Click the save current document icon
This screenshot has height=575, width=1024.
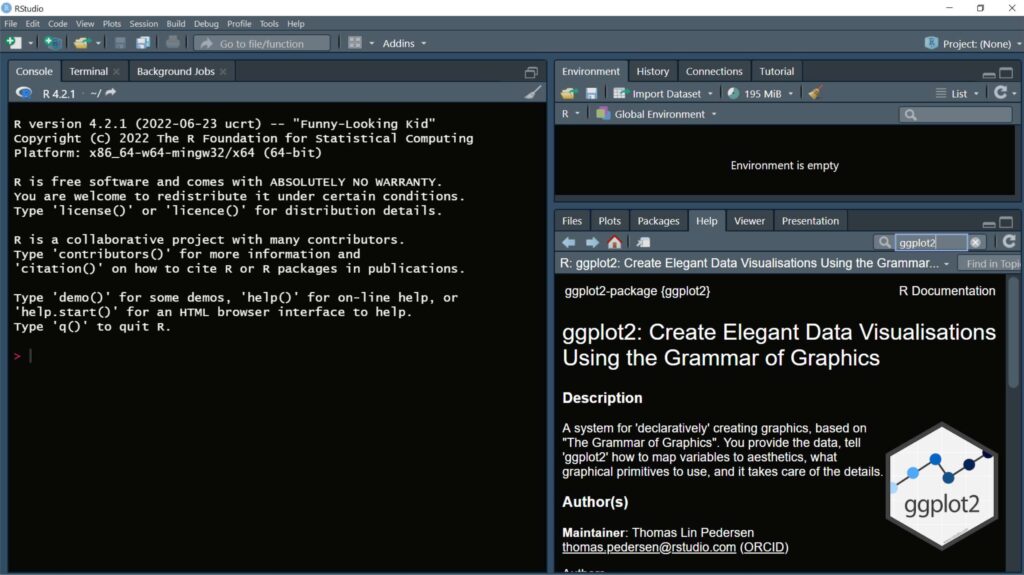point(120,43)
